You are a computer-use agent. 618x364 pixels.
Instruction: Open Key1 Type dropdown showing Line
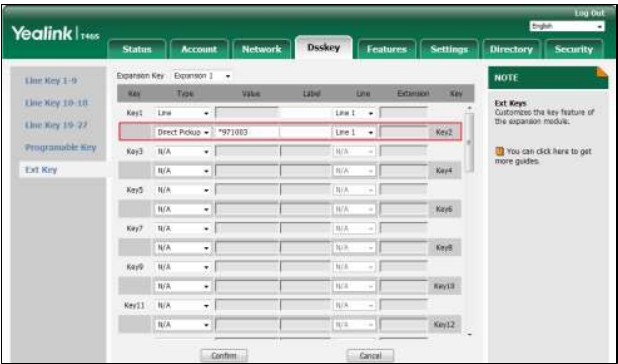183,113
